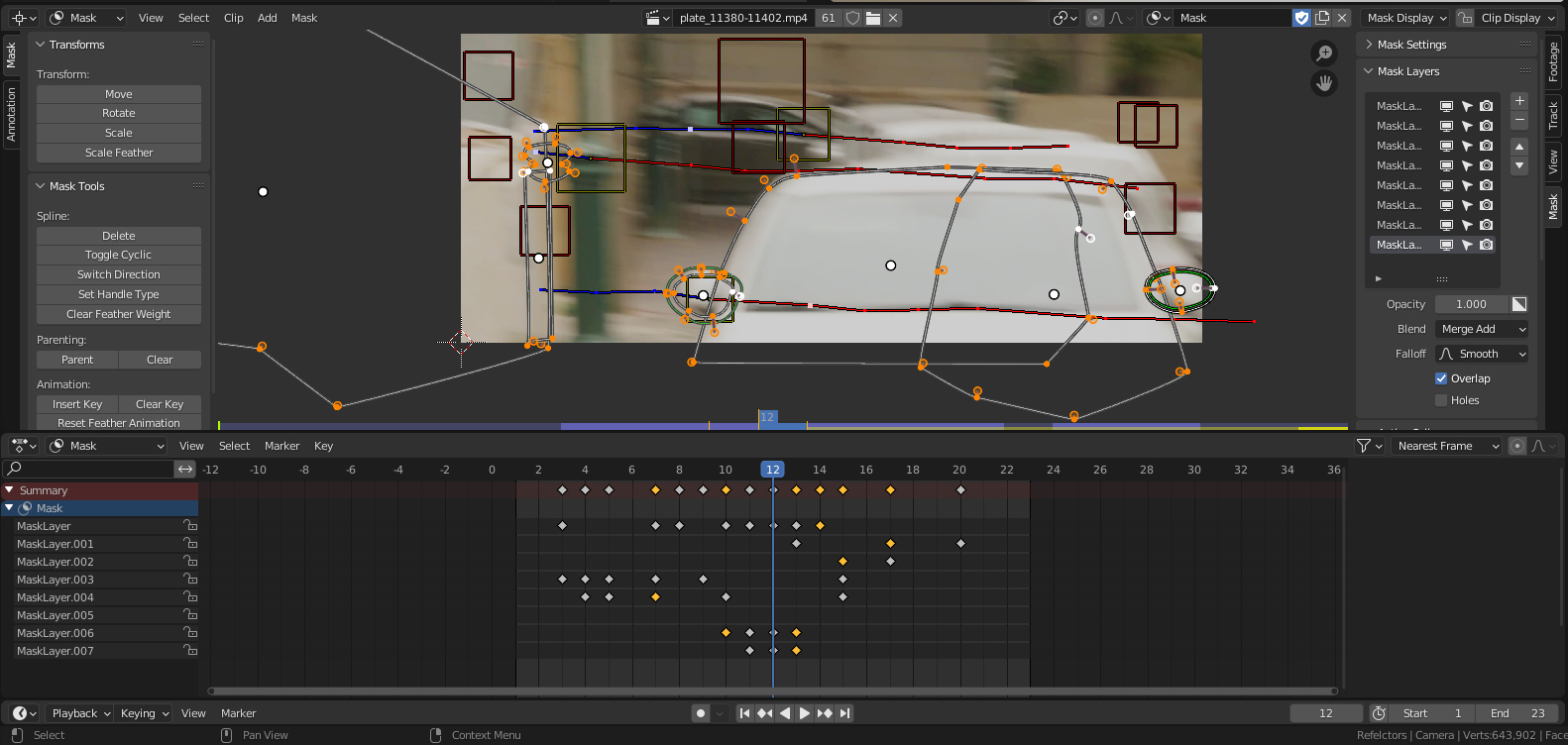The height and width of the screenshot is (745, 1568).
Task: Open the Blend mode Merge Add dropdown
Action: click(x=1482, y=329)
